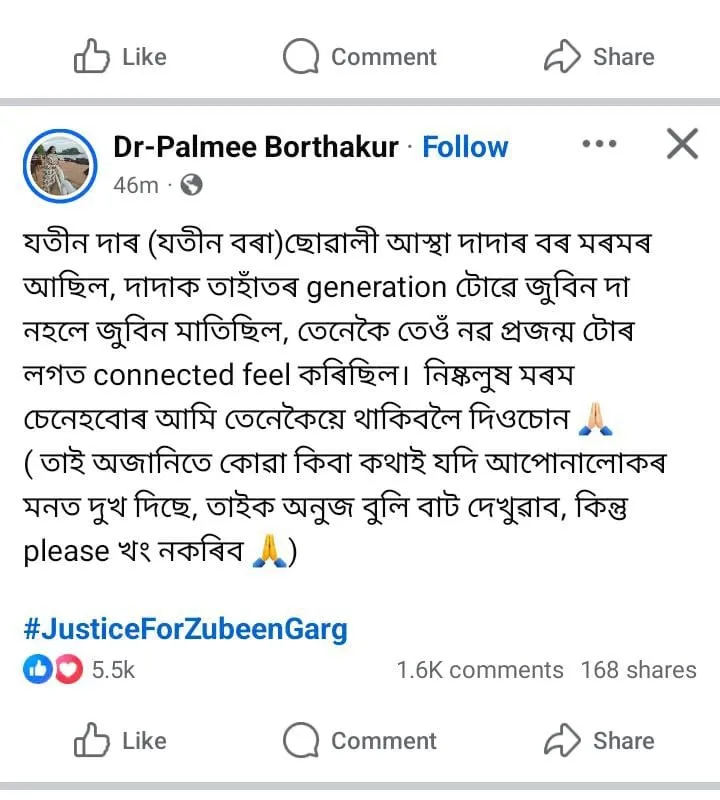View Dr-Palmee Borthakur's profile picture

pyautogui.click(x=60, y=164)
